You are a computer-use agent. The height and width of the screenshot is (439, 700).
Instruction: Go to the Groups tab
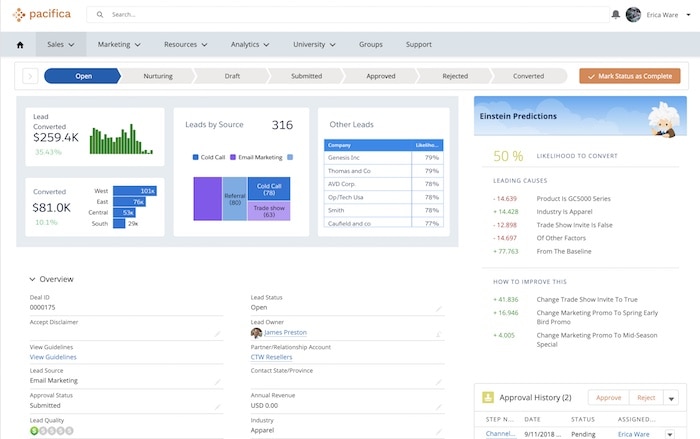(x=370, y=45)
